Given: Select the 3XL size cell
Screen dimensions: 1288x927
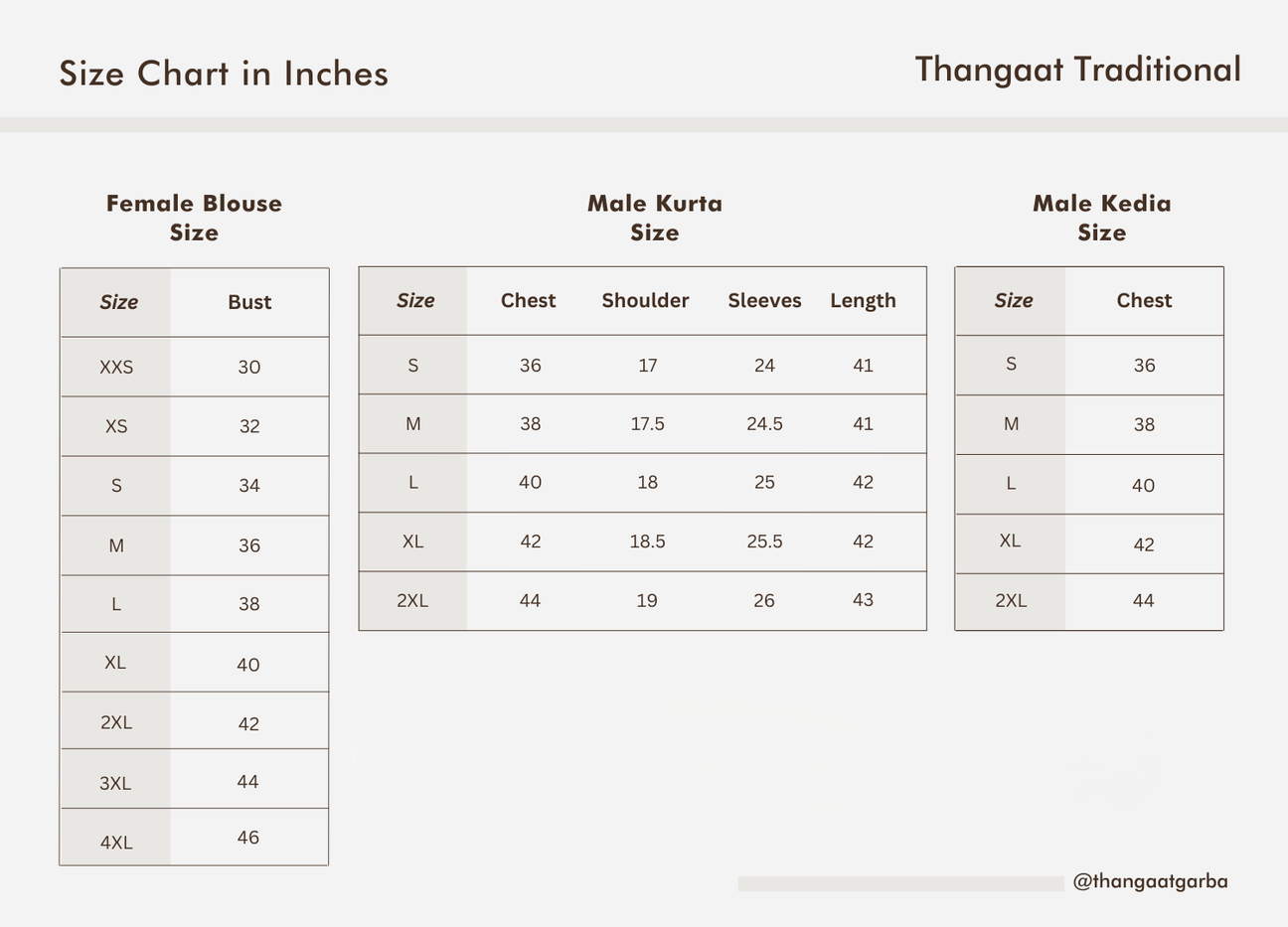Looking at the screenshot, I should click(115, 783).
